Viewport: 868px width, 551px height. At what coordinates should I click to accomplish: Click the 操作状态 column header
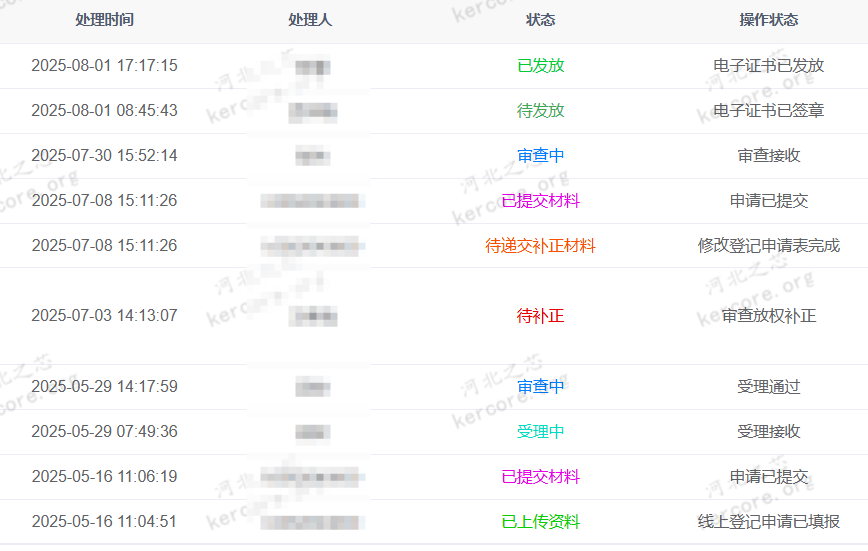tap(768, 20)
